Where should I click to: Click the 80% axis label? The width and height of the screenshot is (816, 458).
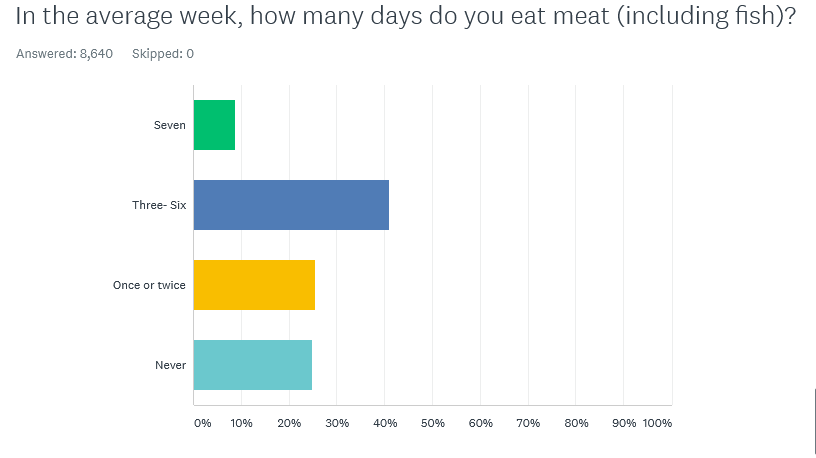(x=576, y=423)
